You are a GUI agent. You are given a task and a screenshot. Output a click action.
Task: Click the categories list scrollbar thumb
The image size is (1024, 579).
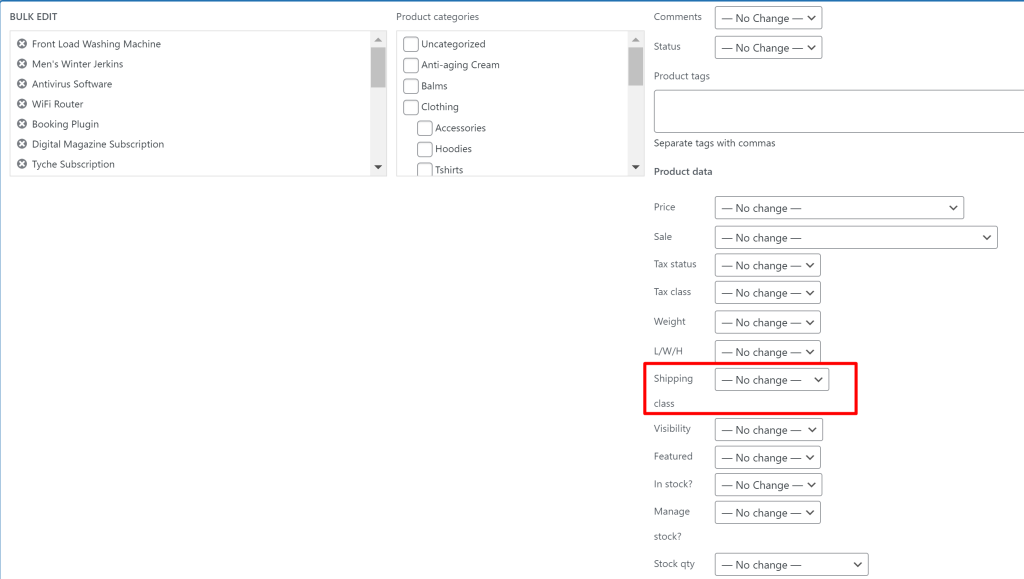click(x=635, y=66)
